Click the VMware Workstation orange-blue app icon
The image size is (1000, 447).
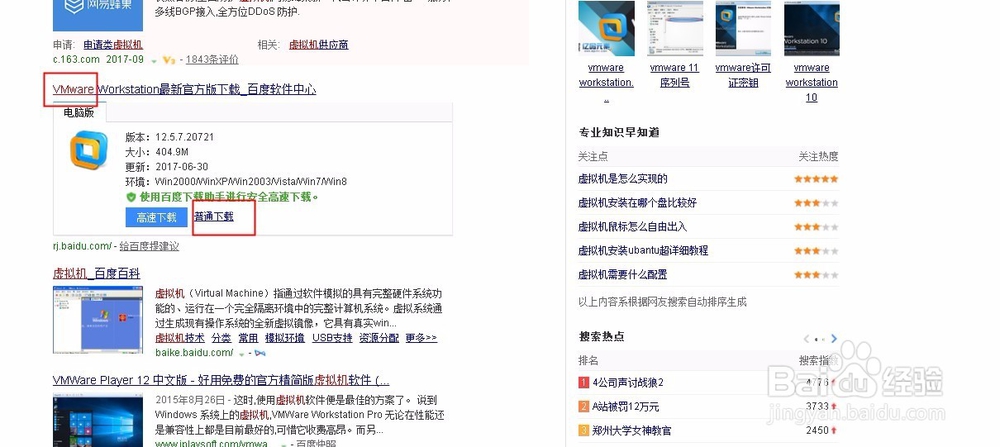89,150
